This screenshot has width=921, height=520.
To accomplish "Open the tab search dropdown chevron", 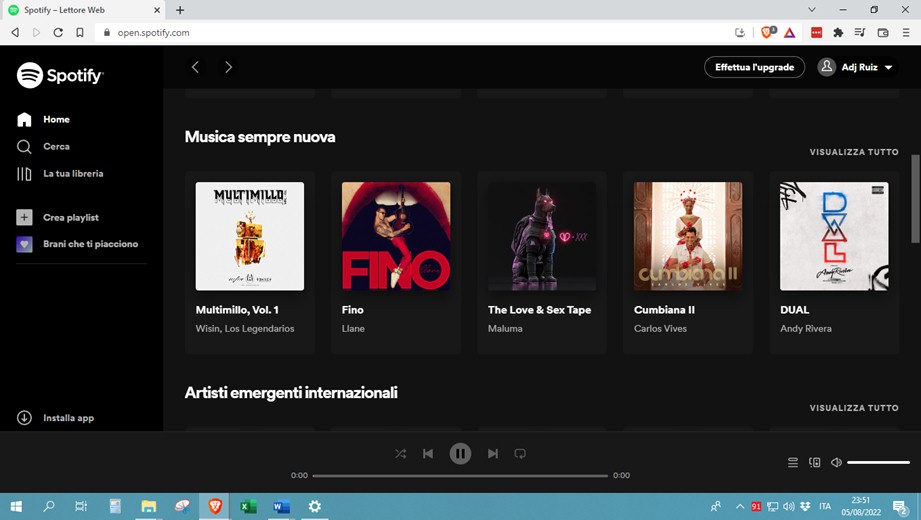I will (812, 9).
